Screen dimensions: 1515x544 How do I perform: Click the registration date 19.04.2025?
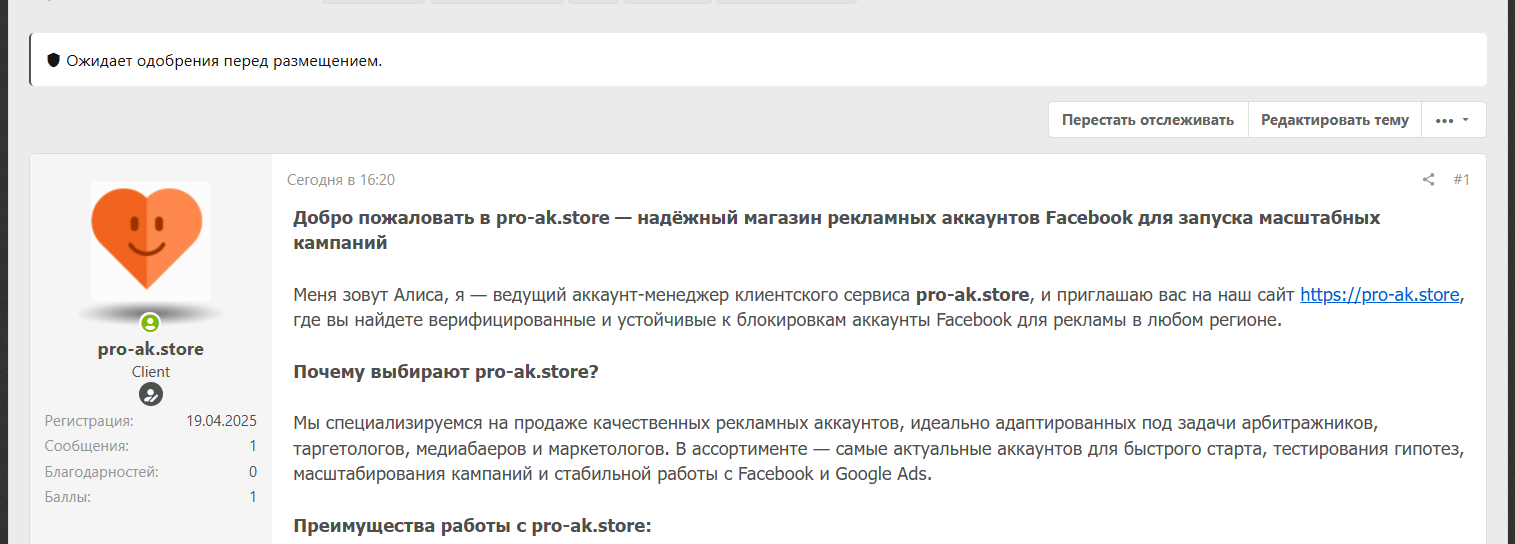[221, 420]
